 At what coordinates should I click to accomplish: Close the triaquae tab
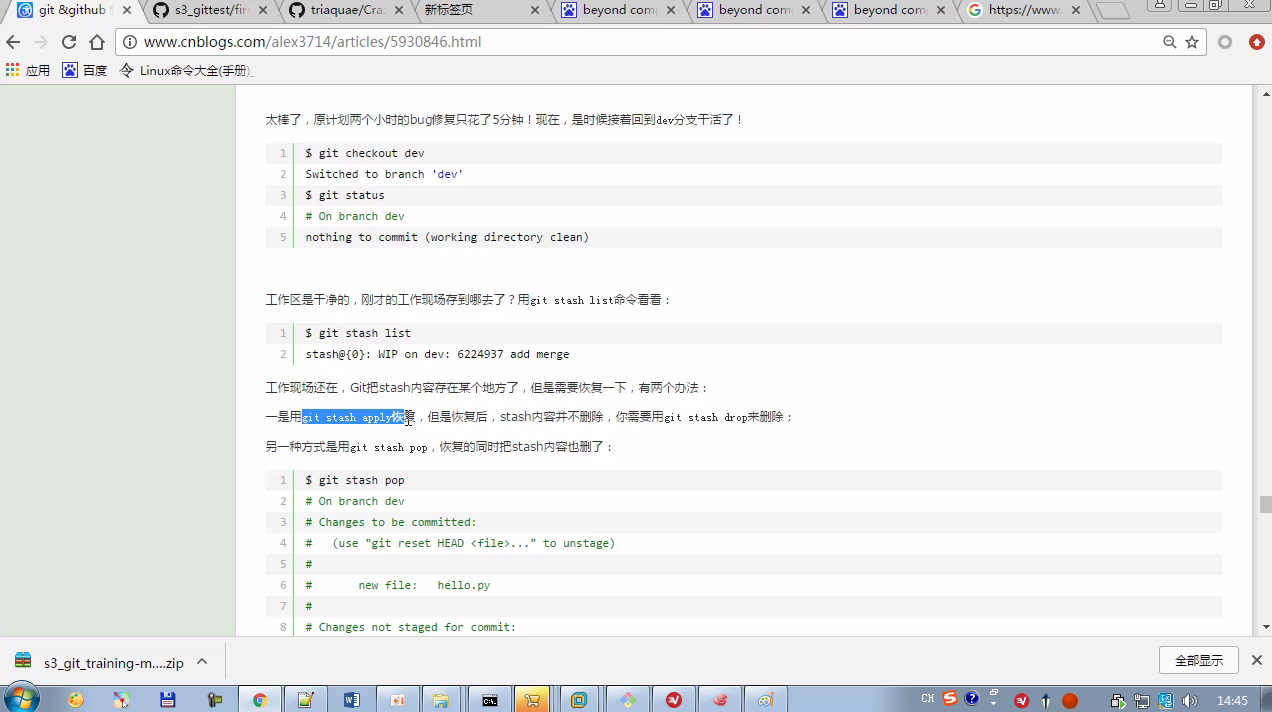398,10
